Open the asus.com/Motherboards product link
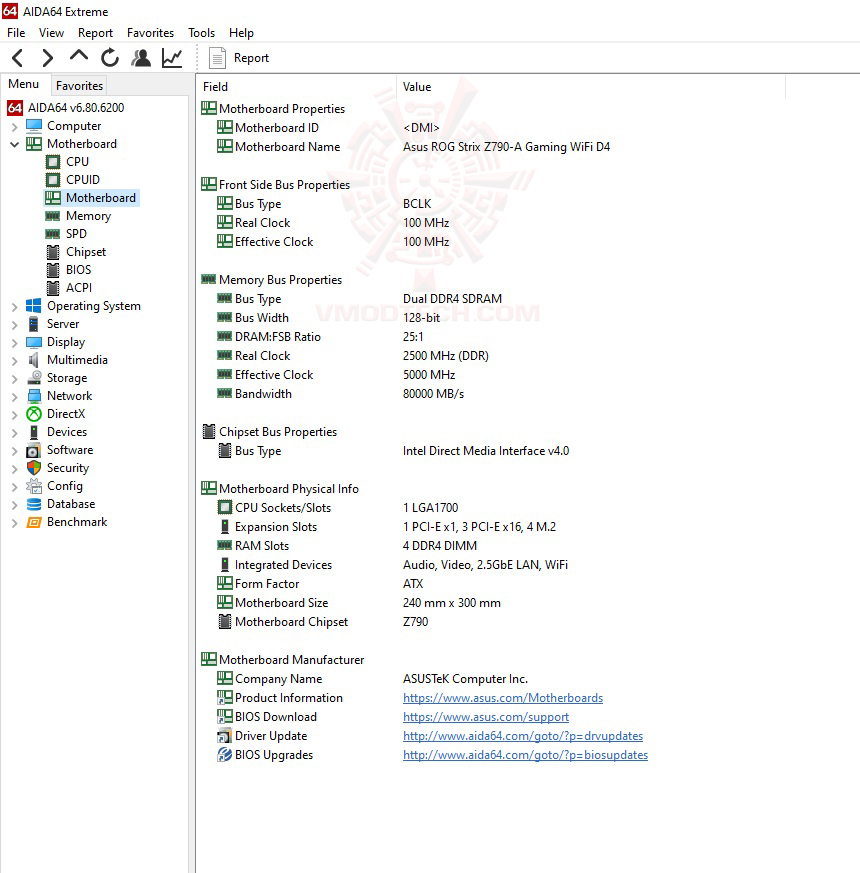 (x=503, y=698)
